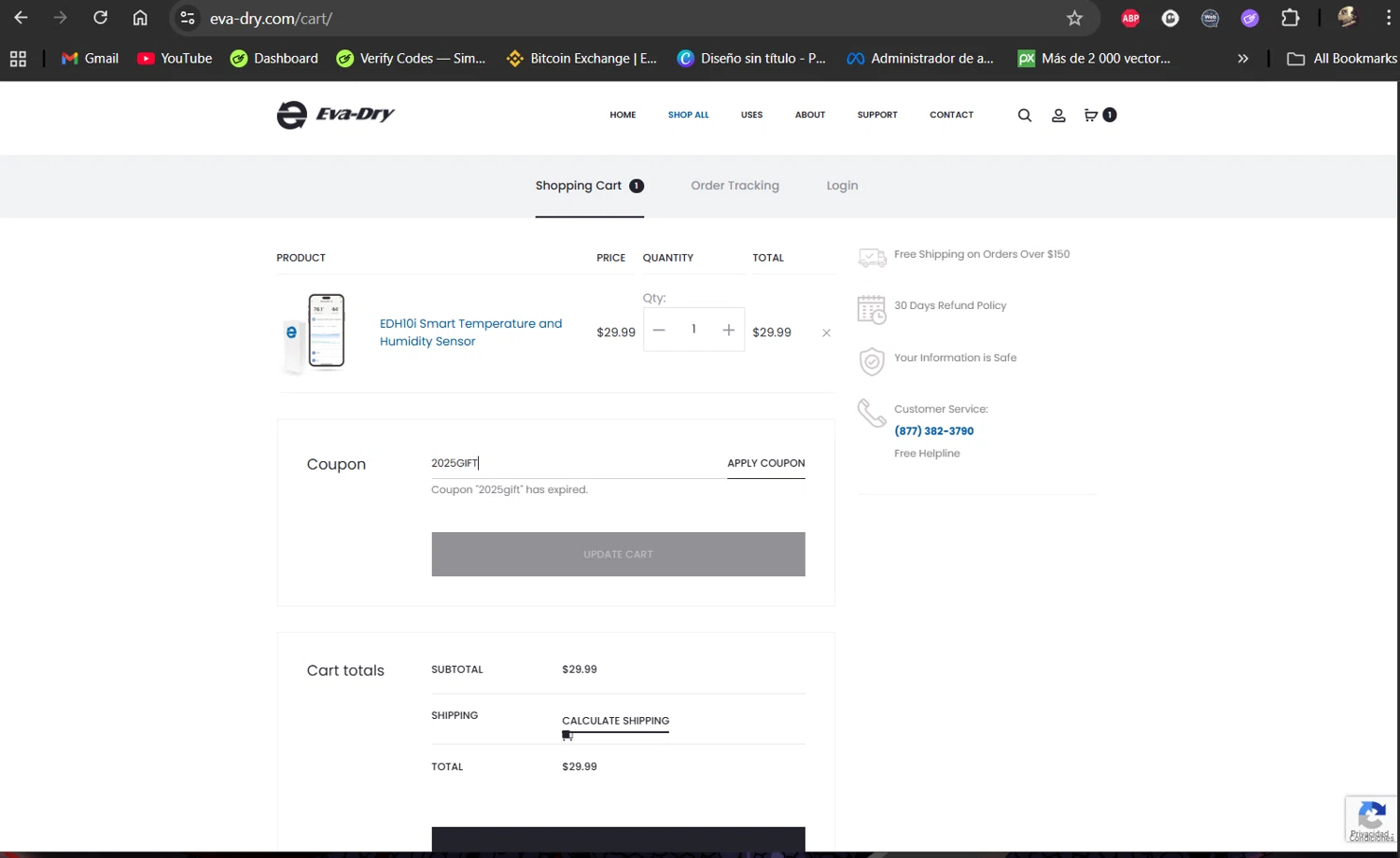Open the browser home page icon
The height and width of the screenshot is (858, 1400).
(x=140, y=18)
